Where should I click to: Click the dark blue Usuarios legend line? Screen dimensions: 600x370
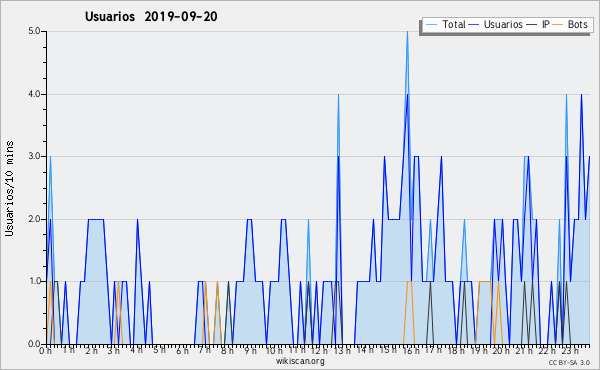[x=474, y=25]
